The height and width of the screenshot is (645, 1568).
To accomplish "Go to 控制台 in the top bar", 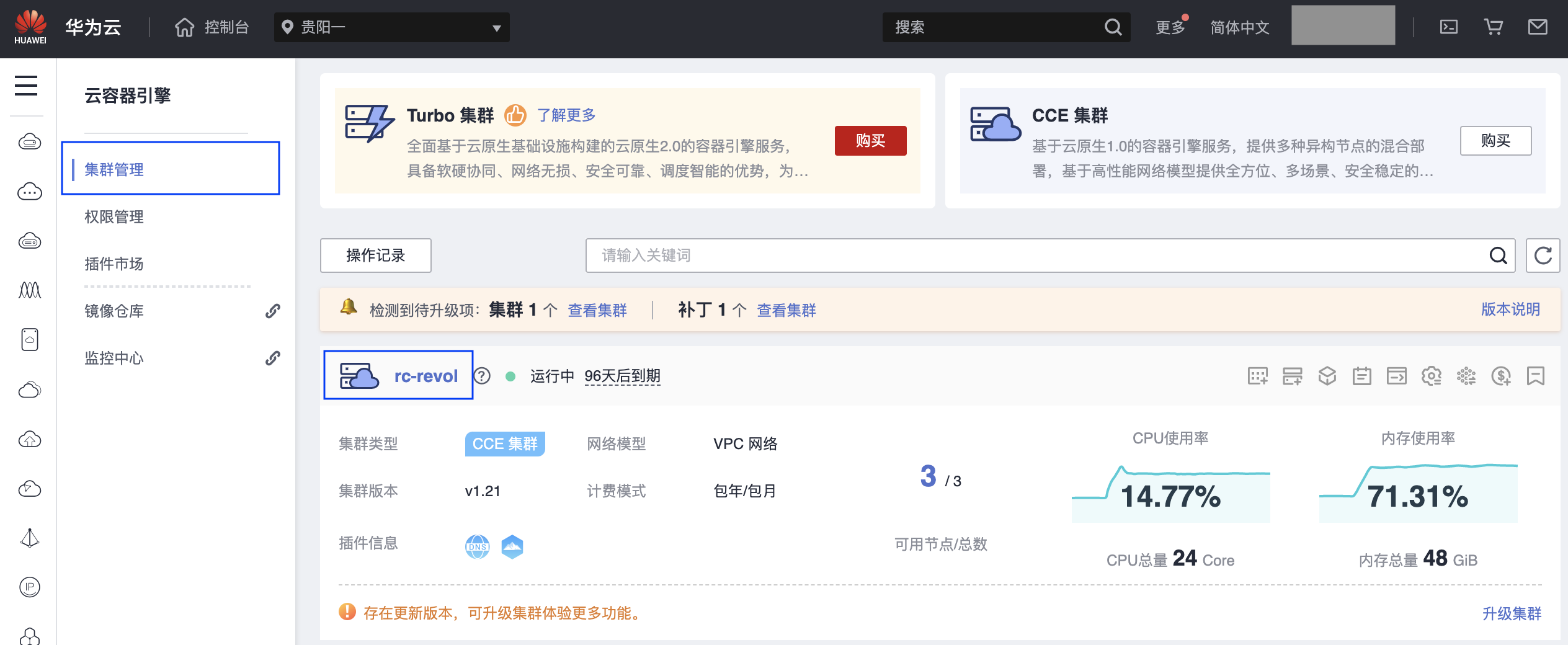I will click(x=226, y=27).
